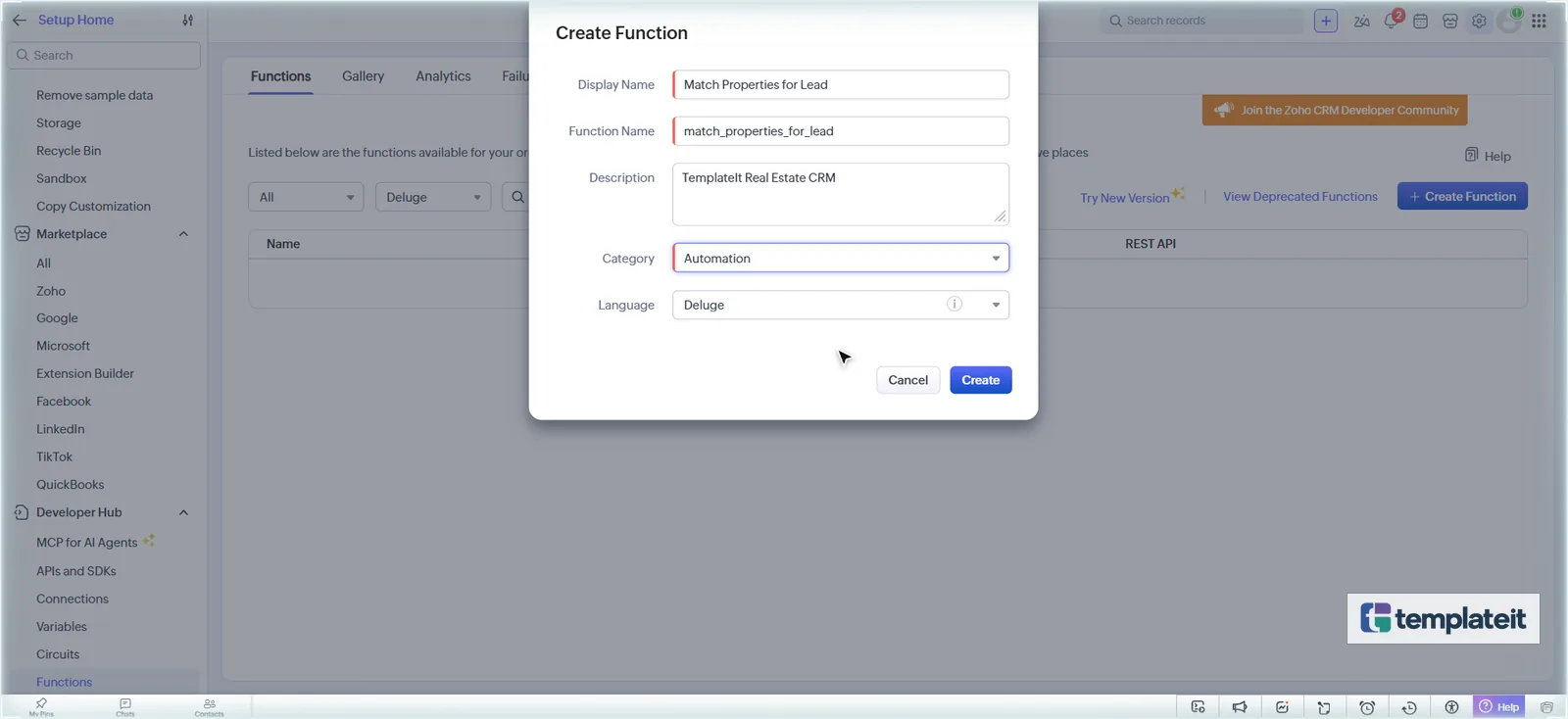
Task: Open the Language dropdown showing Deluge
Action: [x=841, y=305]
